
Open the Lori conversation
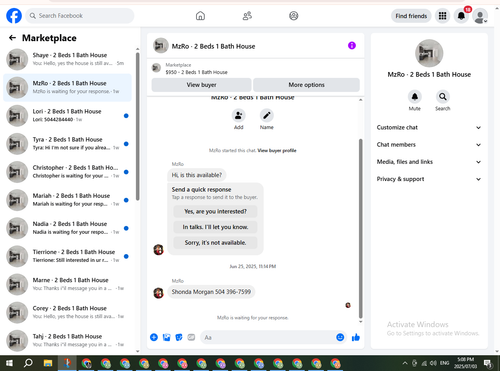pos(68,116)
